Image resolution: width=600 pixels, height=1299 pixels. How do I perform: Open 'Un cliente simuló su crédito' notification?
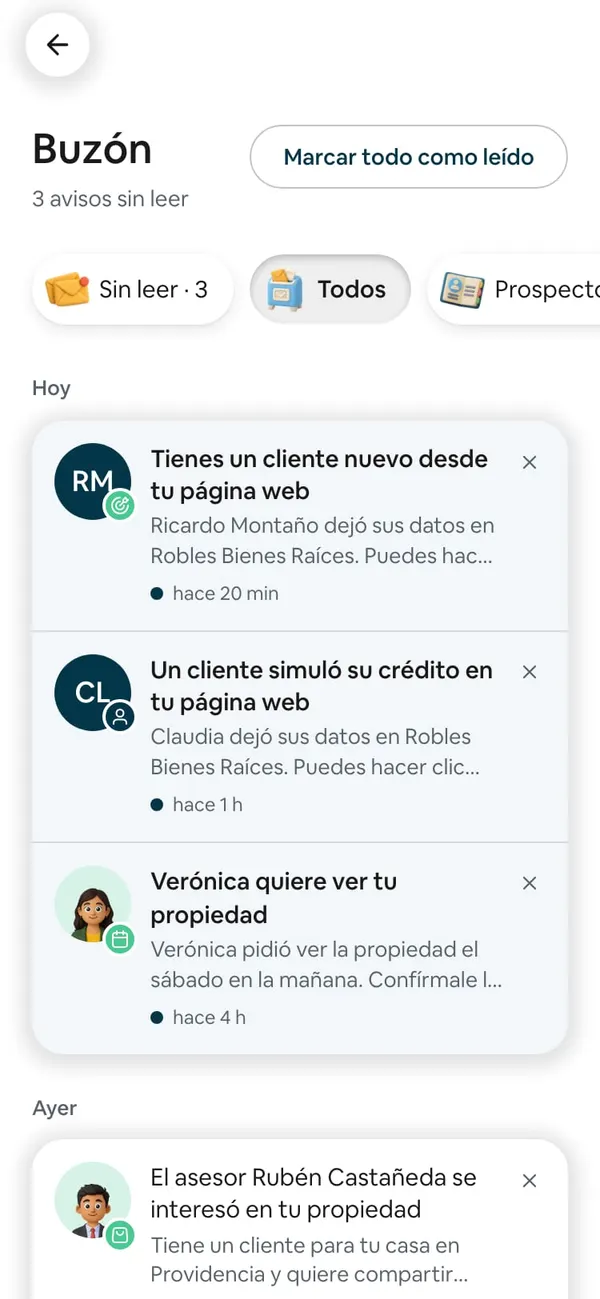coord(300,737)
